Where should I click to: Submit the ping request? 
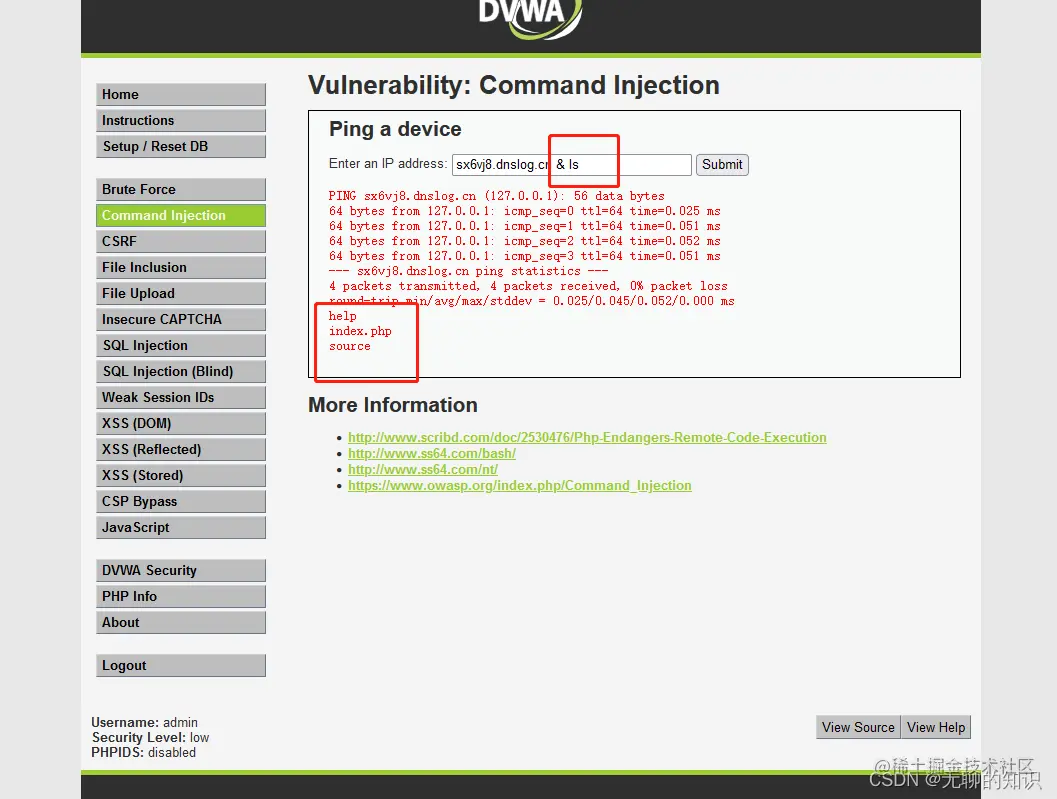tap(722, 165)
